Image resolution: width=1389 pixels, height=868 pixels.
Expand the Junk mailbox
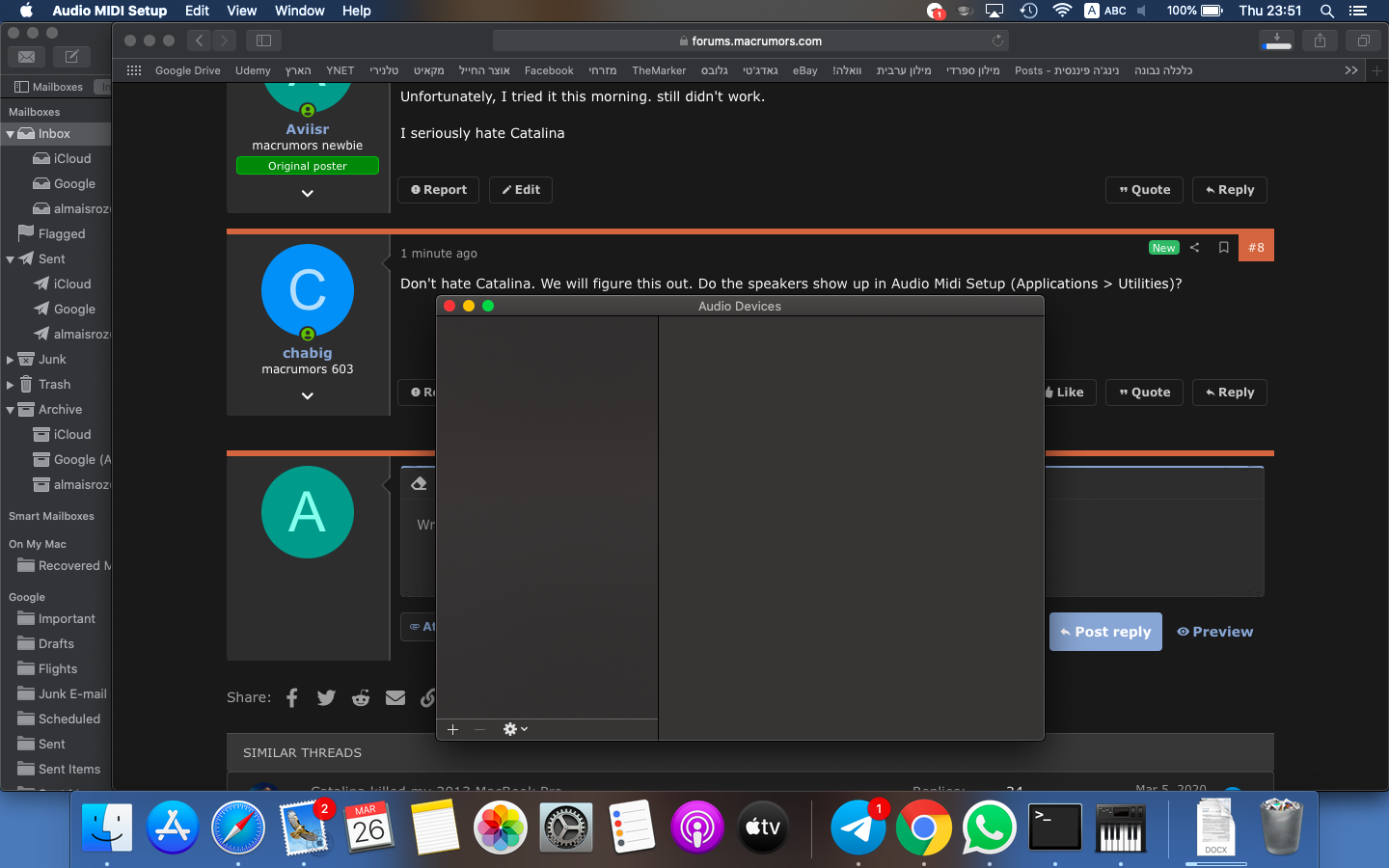click(10, 360)
